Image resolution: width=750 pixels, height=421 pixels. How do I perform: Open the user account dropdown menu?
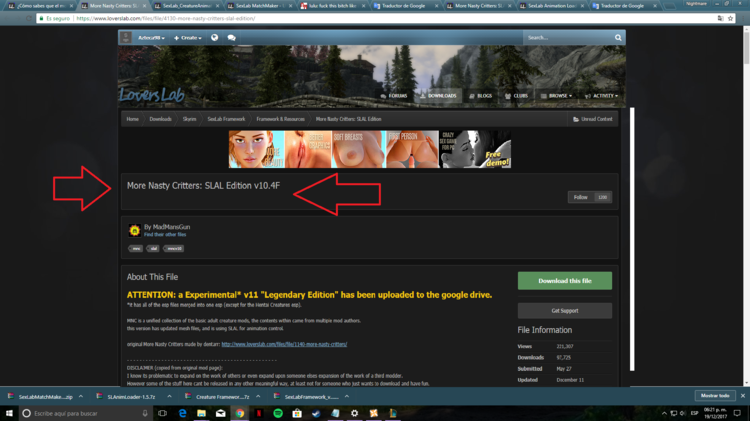coord(151,37)
